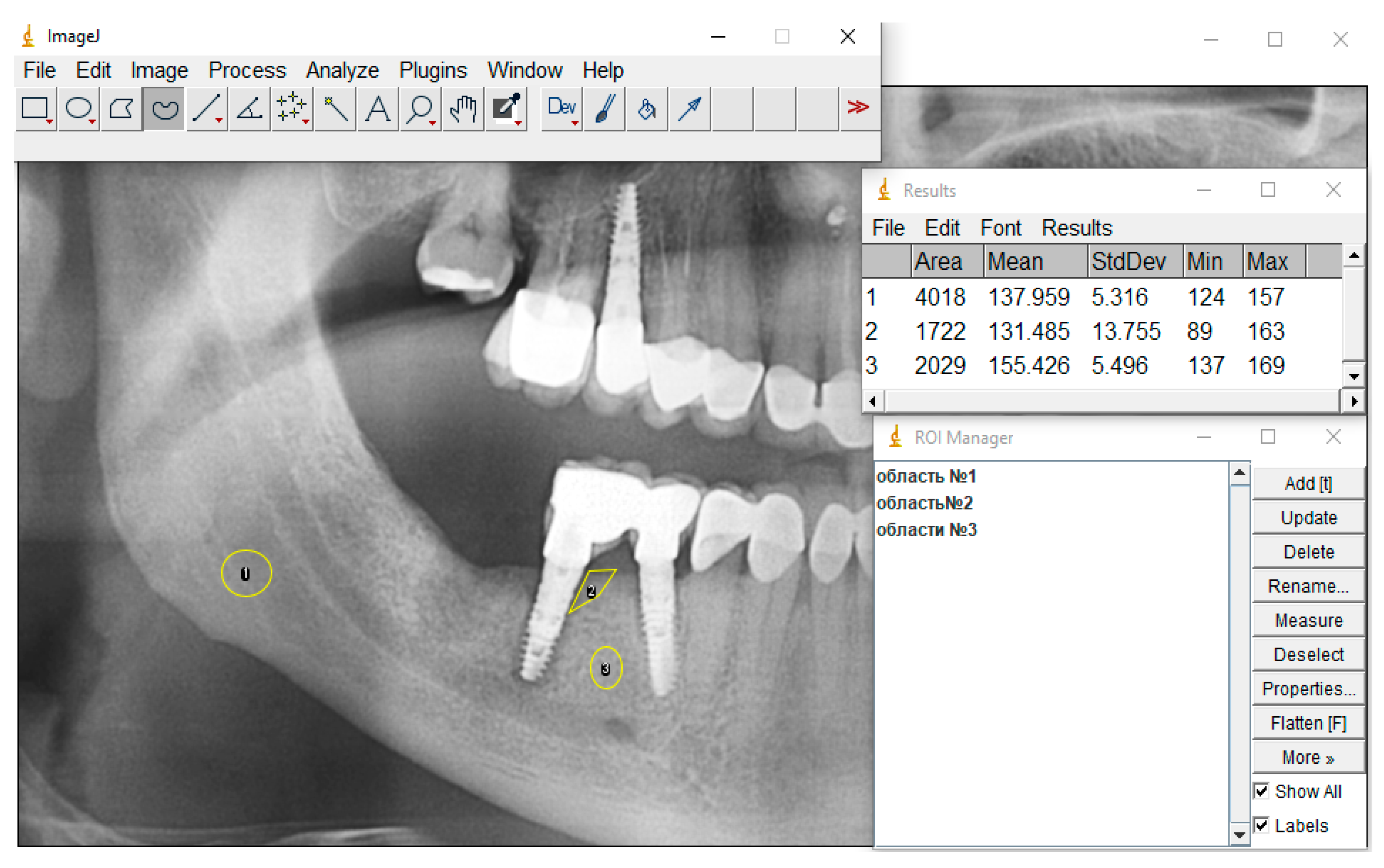This screenshot has height=868, width=1384.
Task: Disable the Labels checkbox
Action: point(1261,825)
